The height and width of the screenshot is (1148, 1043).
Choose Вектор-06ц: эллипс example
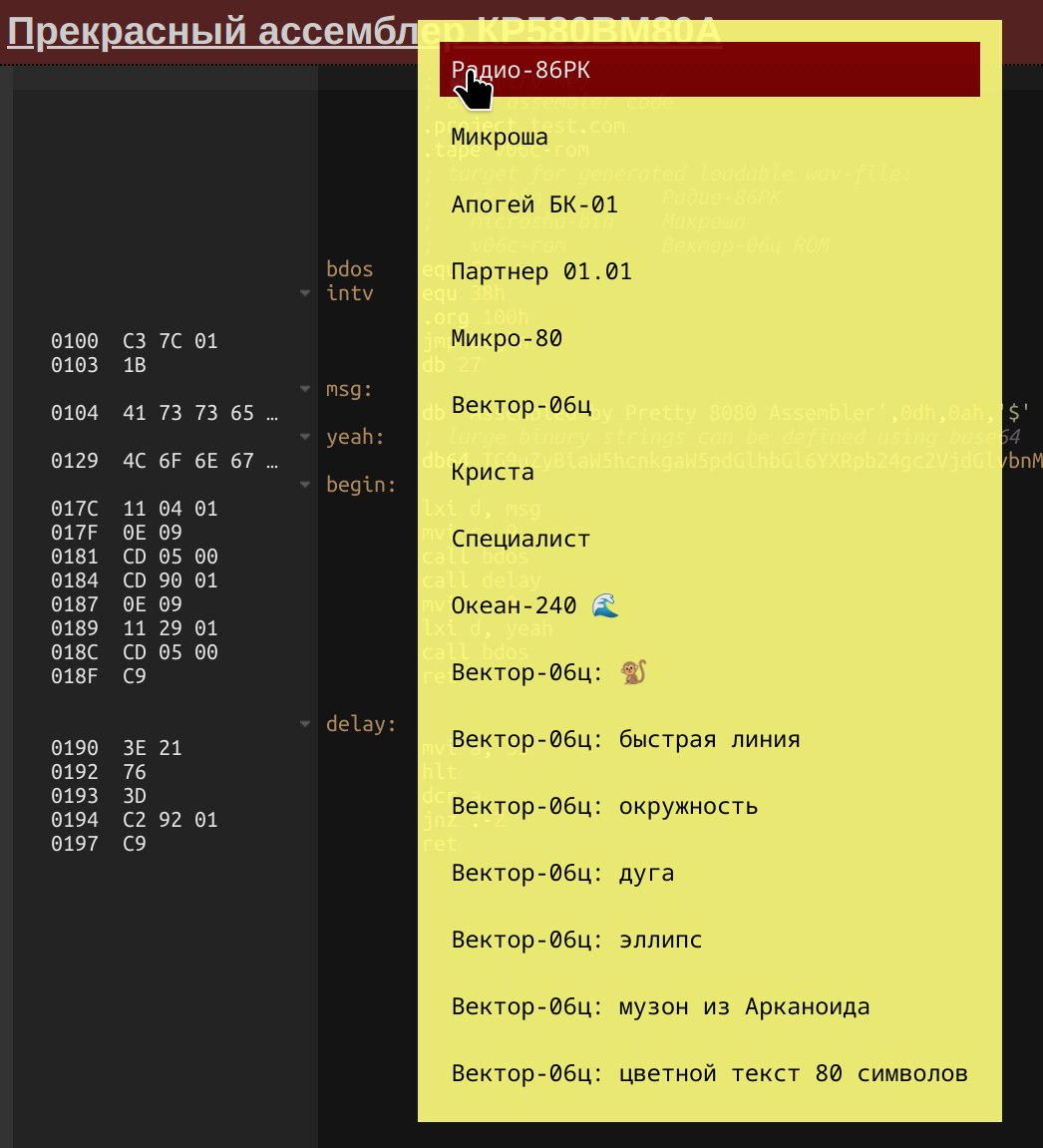[576, 940]
